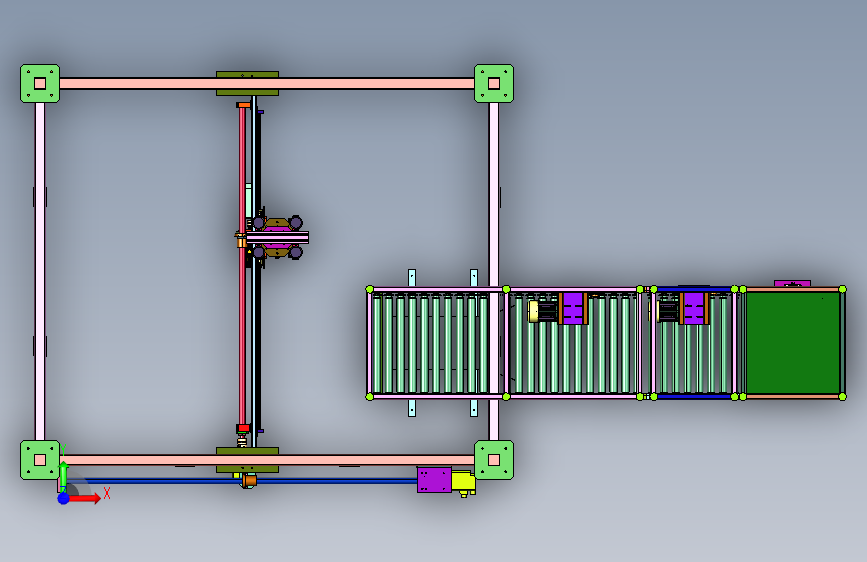Select the bottom-right green corner plate of the frame
This screenshot has height=562, width=867.
point(494,460)
